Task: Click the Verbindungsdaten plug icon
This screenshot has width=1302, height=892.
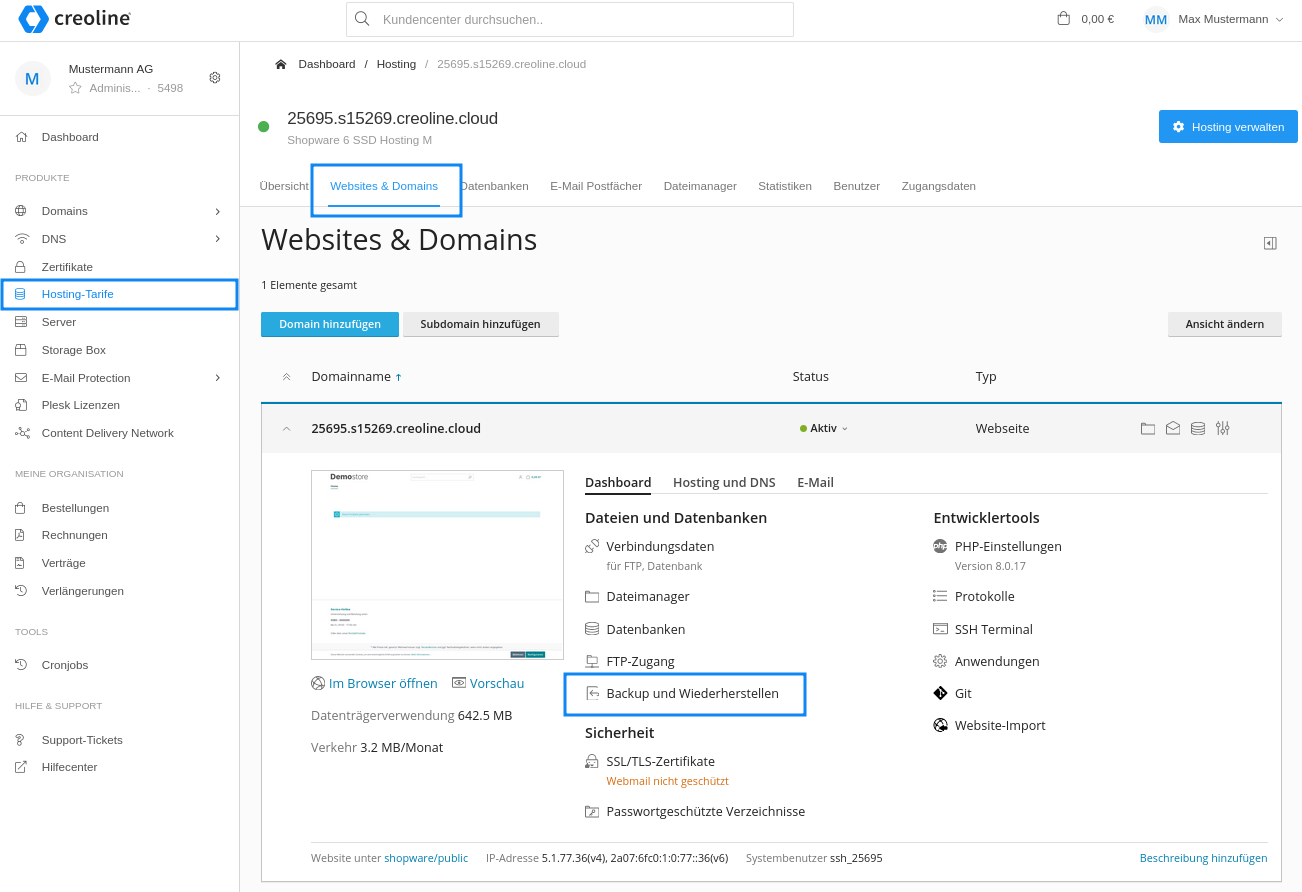Action: [x=592, y=546]
